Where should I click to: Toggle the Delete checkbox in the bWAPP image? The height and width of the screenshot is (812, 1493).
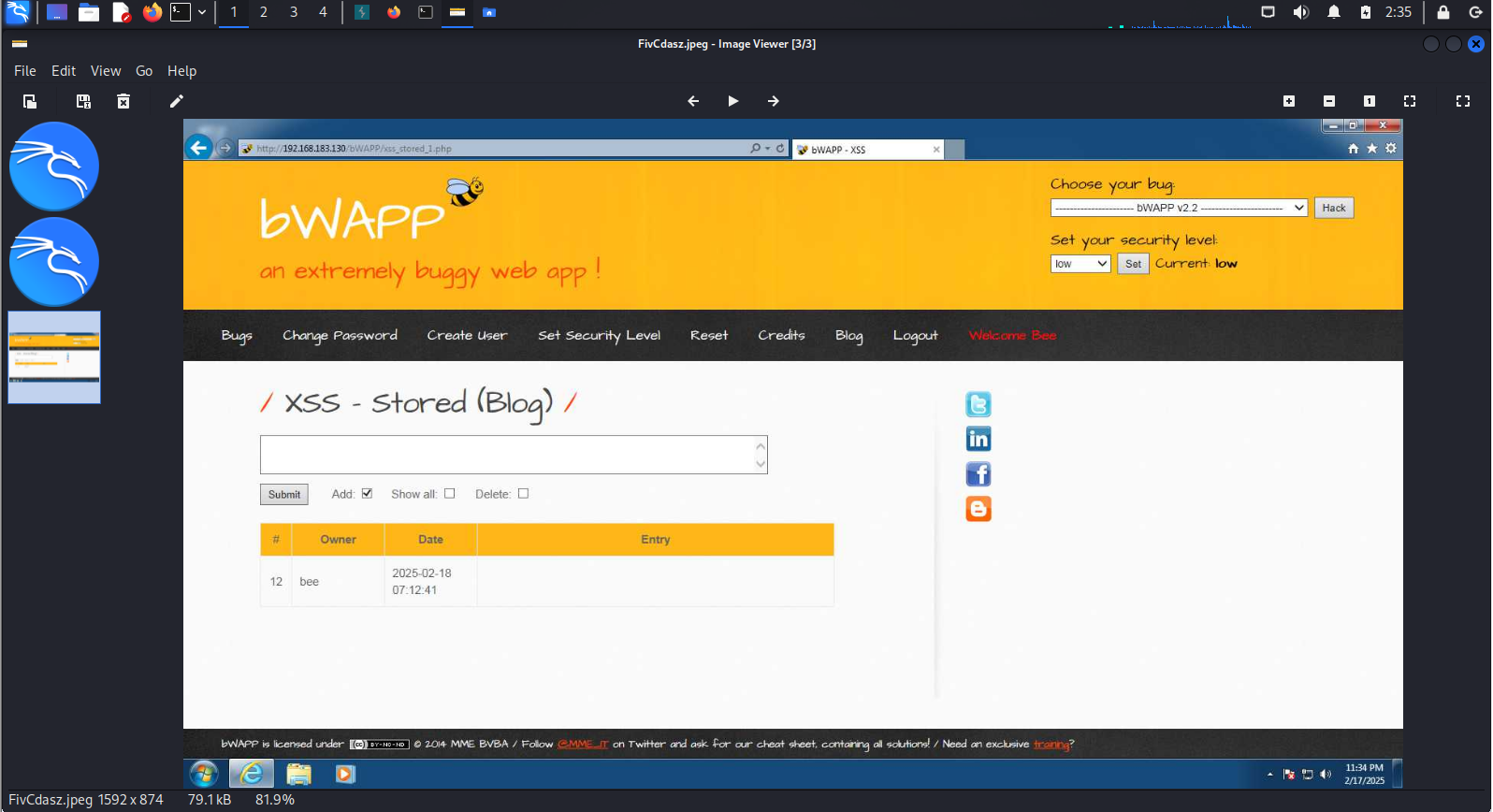pyautogui.click(x=524, y=494)
